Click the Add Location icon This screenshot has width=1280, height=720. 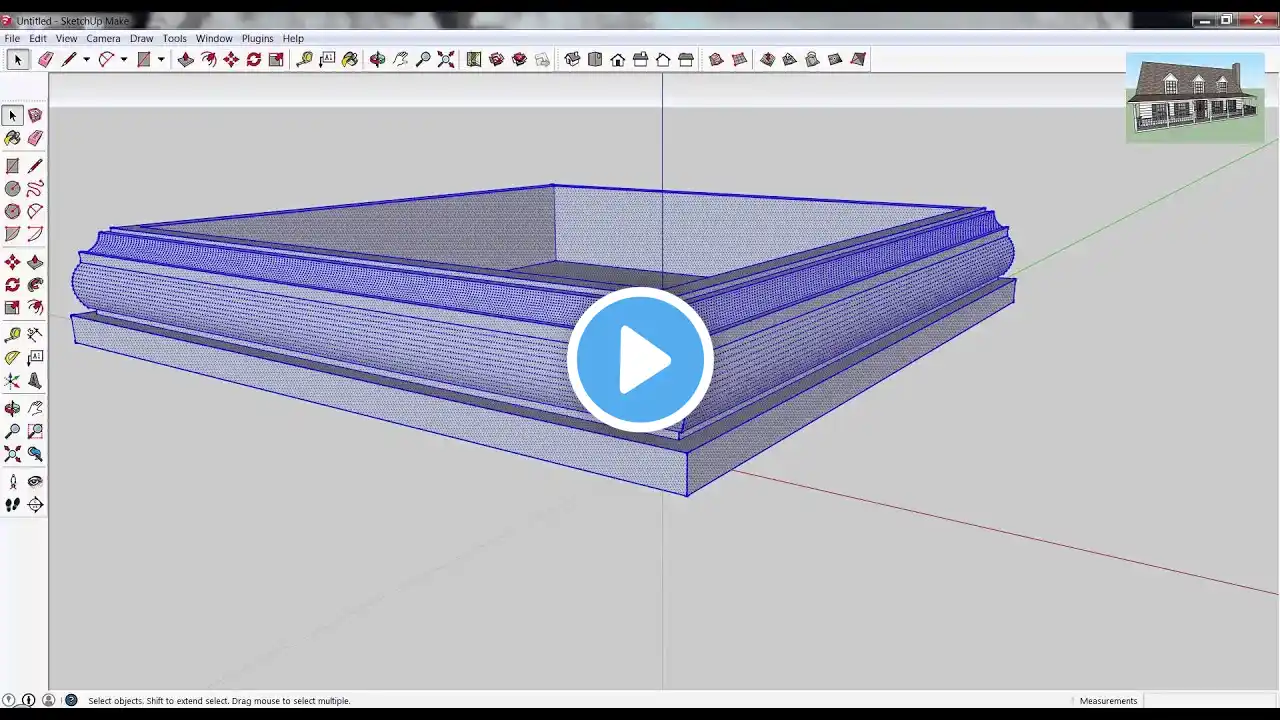(x=474, y=60)
